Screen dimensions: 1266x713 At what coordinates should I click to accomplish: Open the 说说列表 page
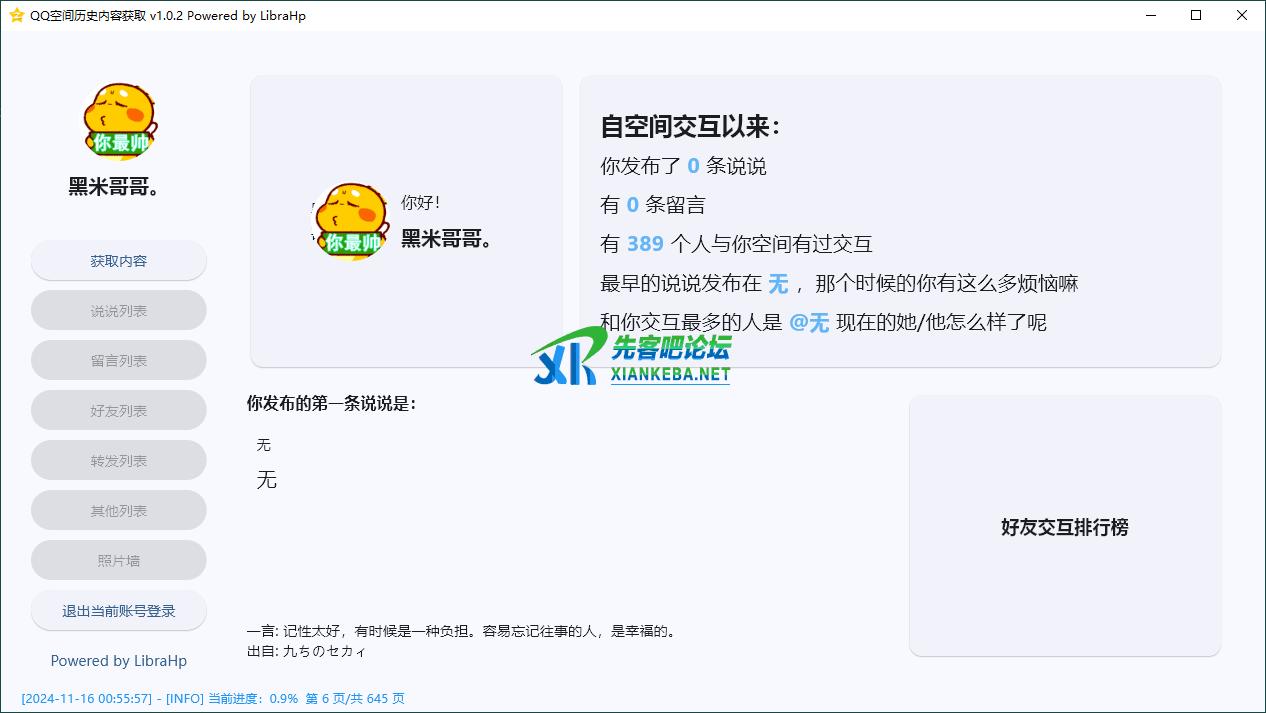(119, 311)
